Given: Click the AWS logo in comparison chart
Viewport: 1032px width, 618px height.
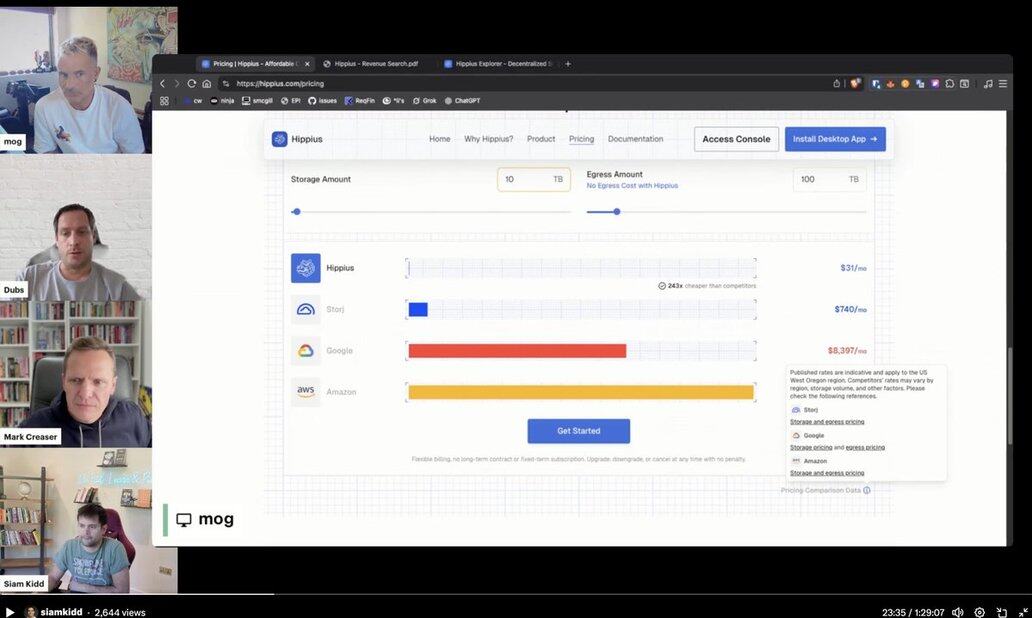Looking at the screenshot, I should (x=305, y=392).
